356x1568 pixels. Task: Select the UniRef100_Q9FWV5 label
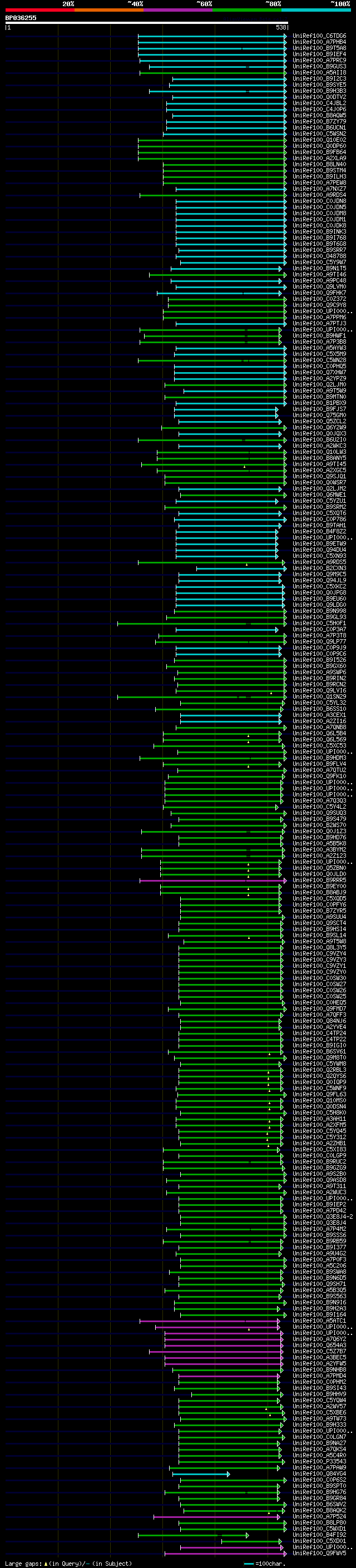coord(319,1554)
